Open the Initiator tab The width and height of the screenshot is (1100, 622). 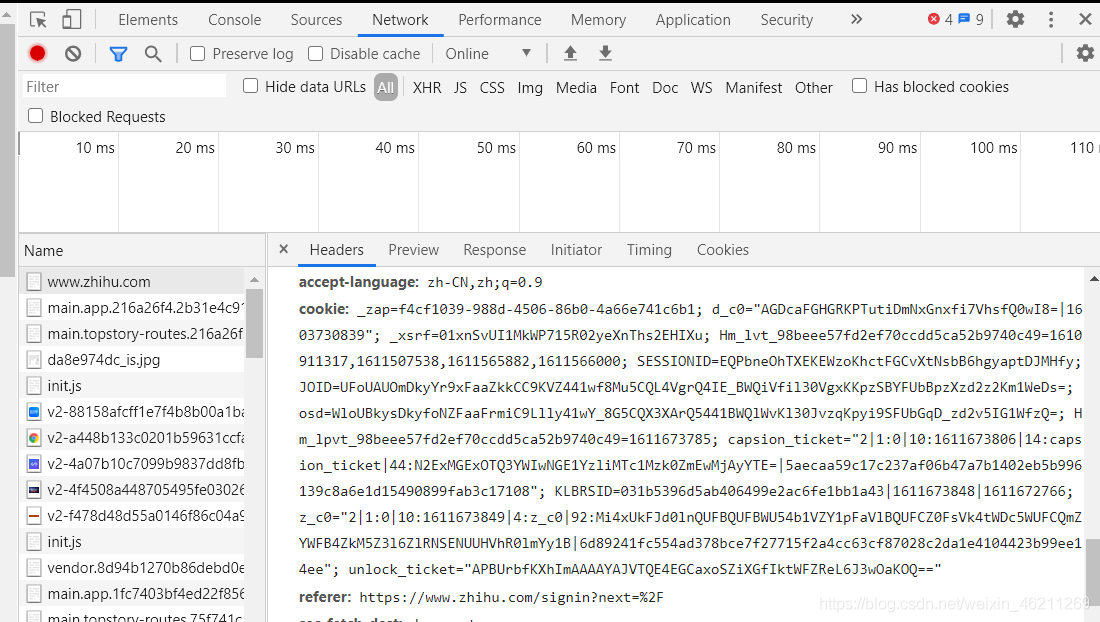pos(576,250)
